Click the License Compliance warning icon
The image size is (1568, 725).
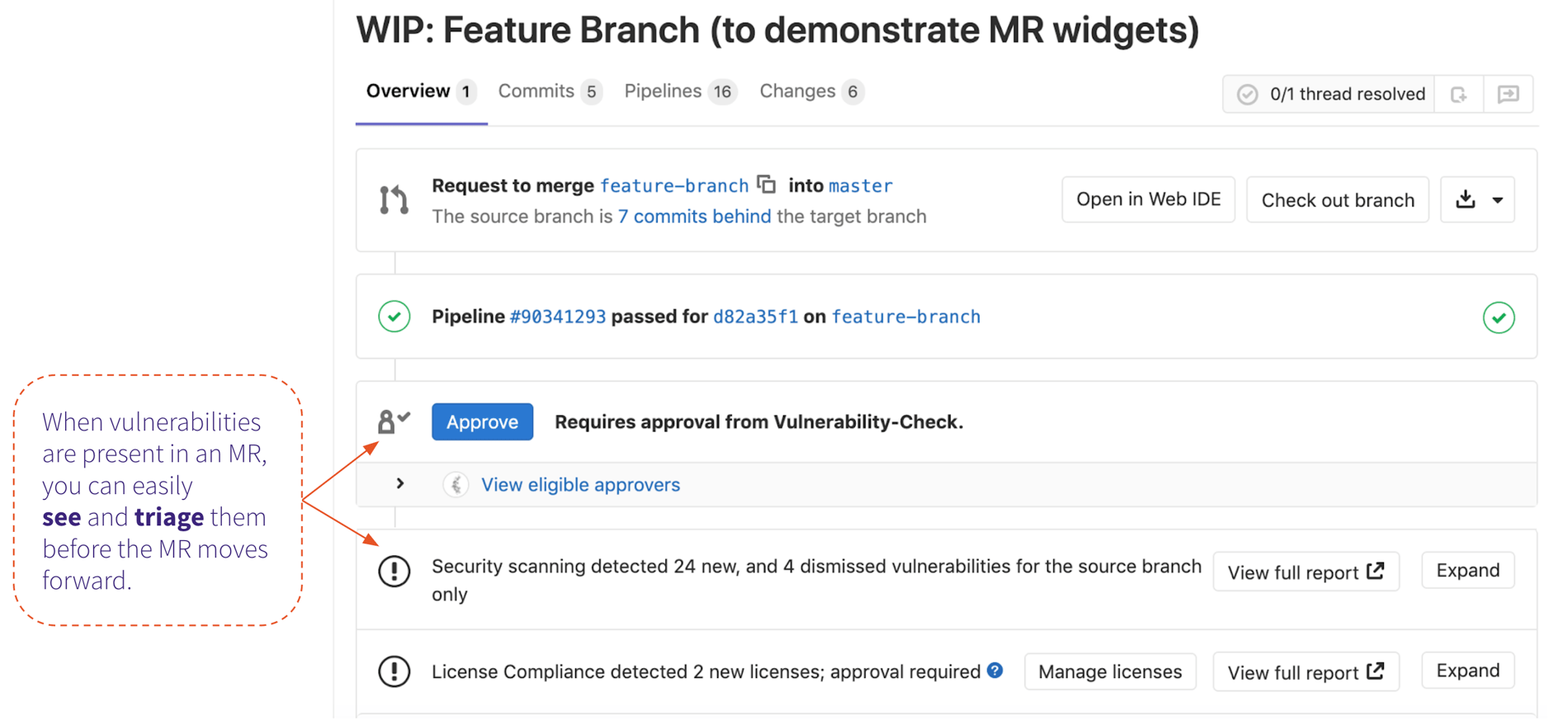point(394,671)
